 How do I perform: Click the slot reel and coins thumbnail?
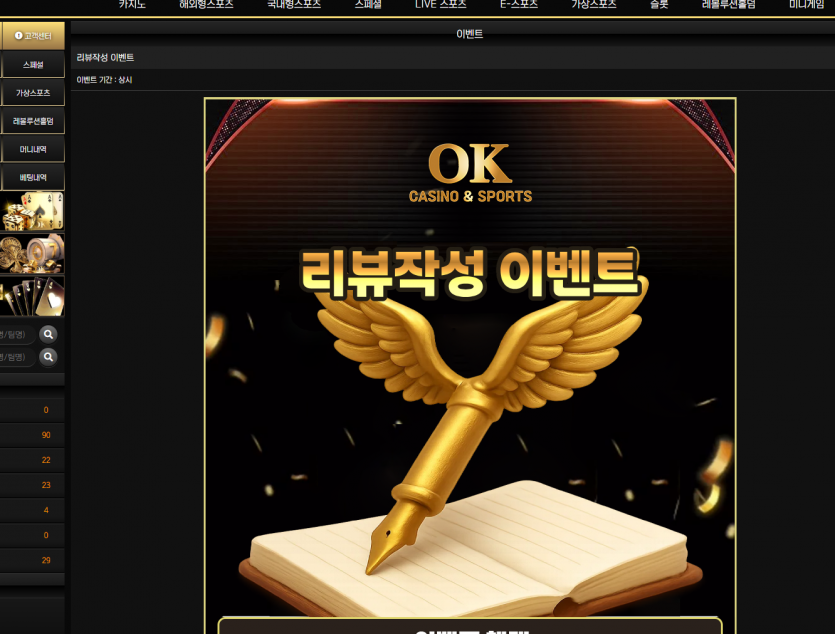tap(32, 253)
